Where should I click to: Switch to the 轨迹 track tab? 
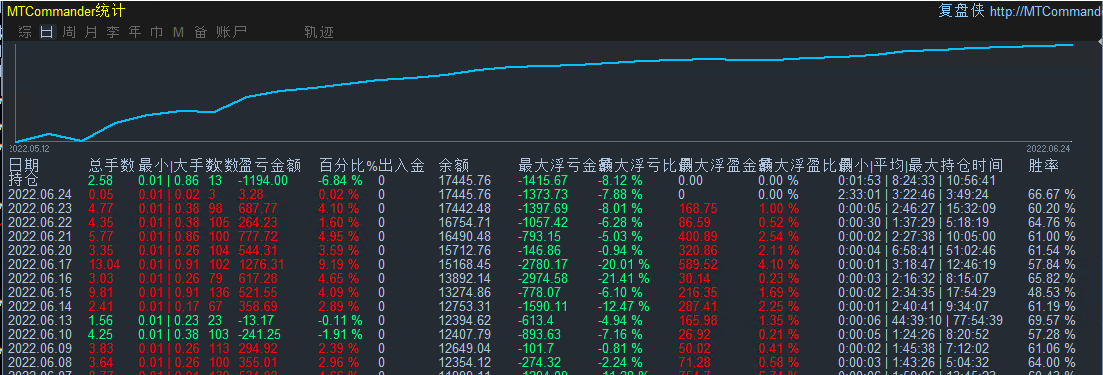[319, 32]
